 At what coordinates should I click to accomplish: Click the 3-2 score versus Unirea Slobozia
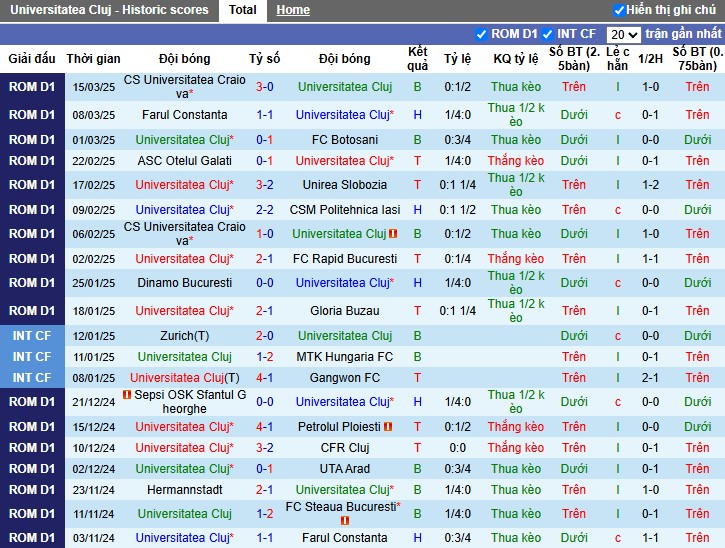[x=264, y=185]
